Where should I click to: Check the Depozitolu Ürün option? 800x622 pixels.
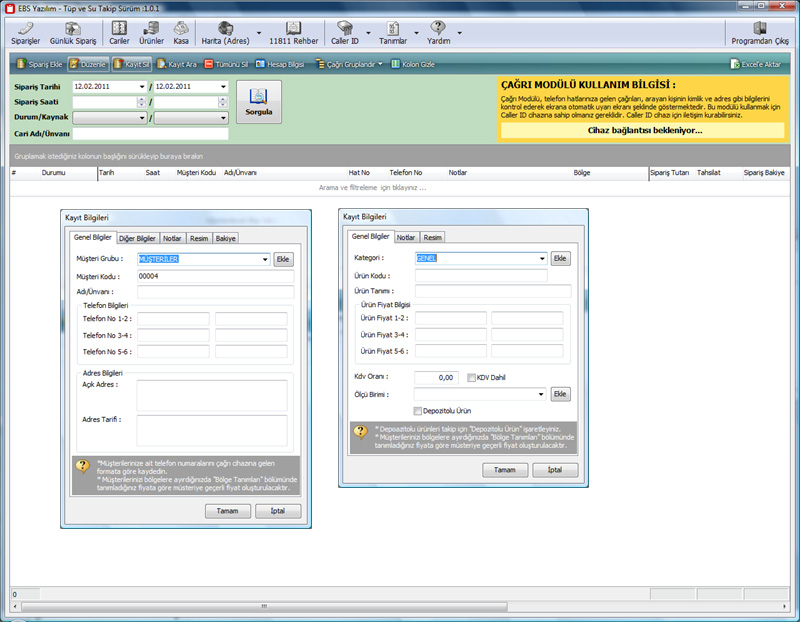(x=418, y=410)
